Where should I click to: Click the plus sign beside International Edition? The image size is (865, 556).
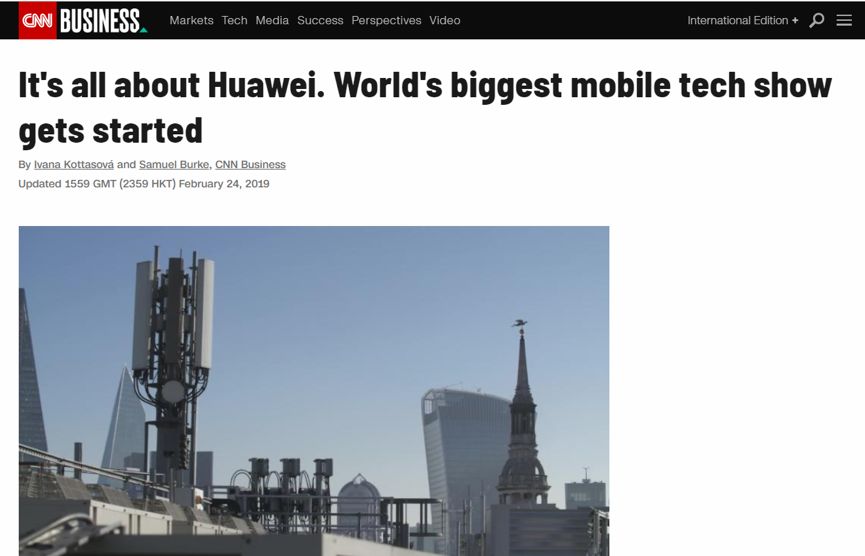click(795, 20)
